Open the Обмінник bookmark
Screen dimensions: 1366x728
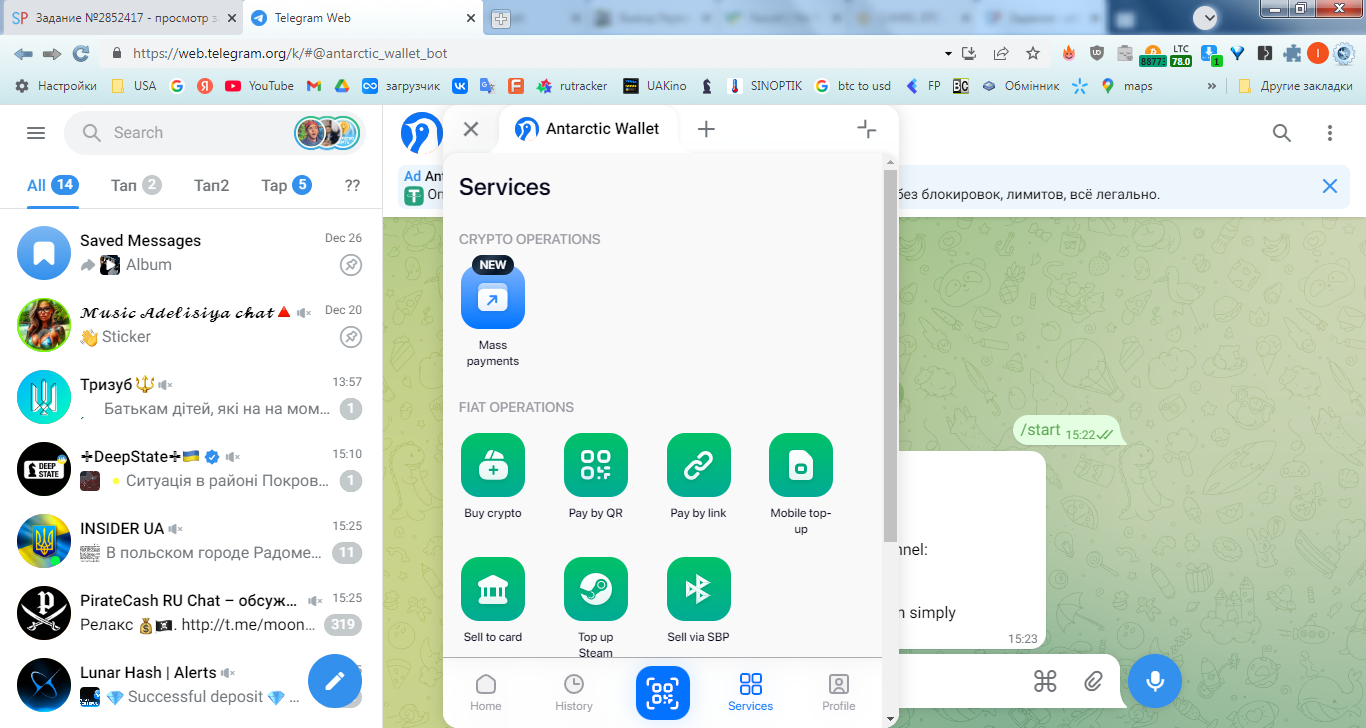click(x=1020, y=86)
